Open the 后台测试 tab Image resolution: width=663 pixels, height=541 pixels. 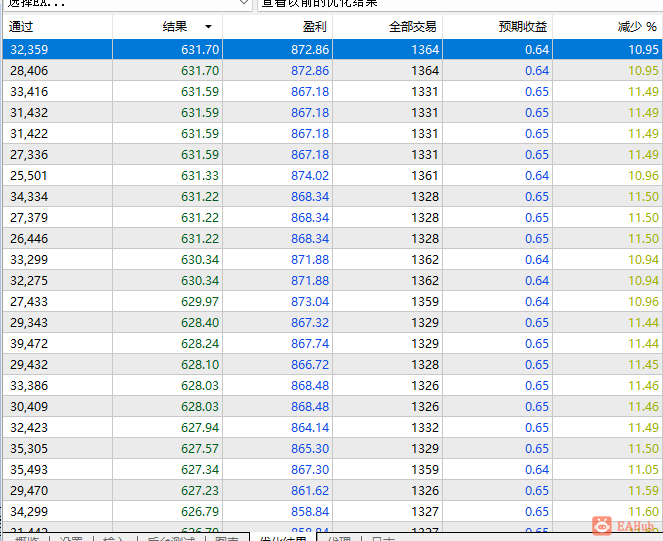coord(171,539)
